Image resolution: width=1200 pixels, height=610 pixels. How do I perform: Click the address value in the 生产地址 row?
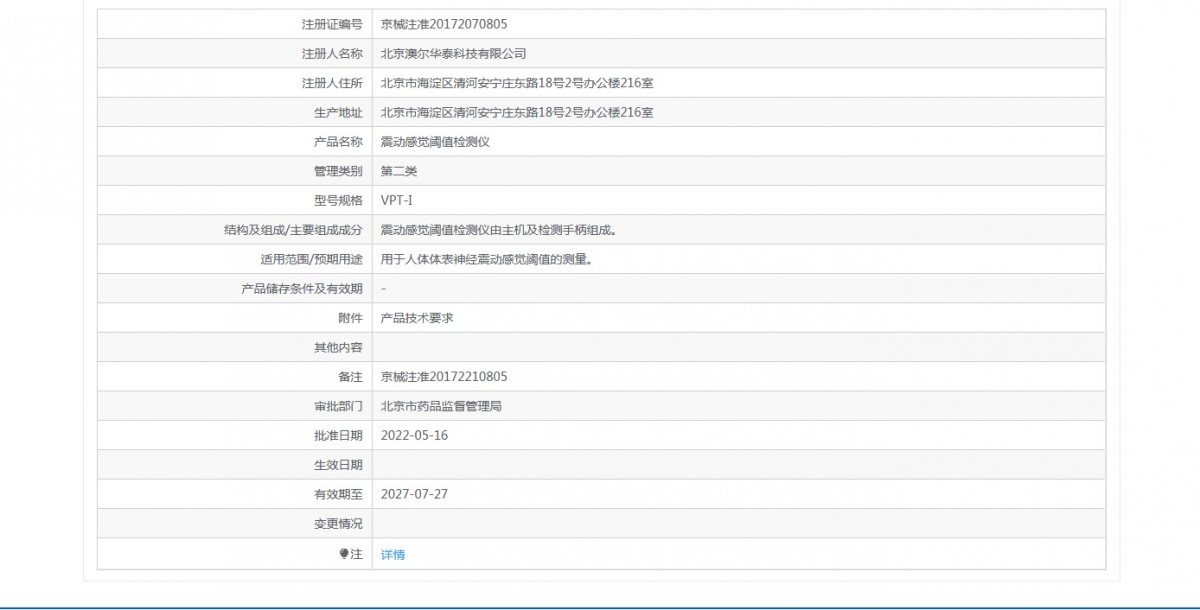[517, 112]
